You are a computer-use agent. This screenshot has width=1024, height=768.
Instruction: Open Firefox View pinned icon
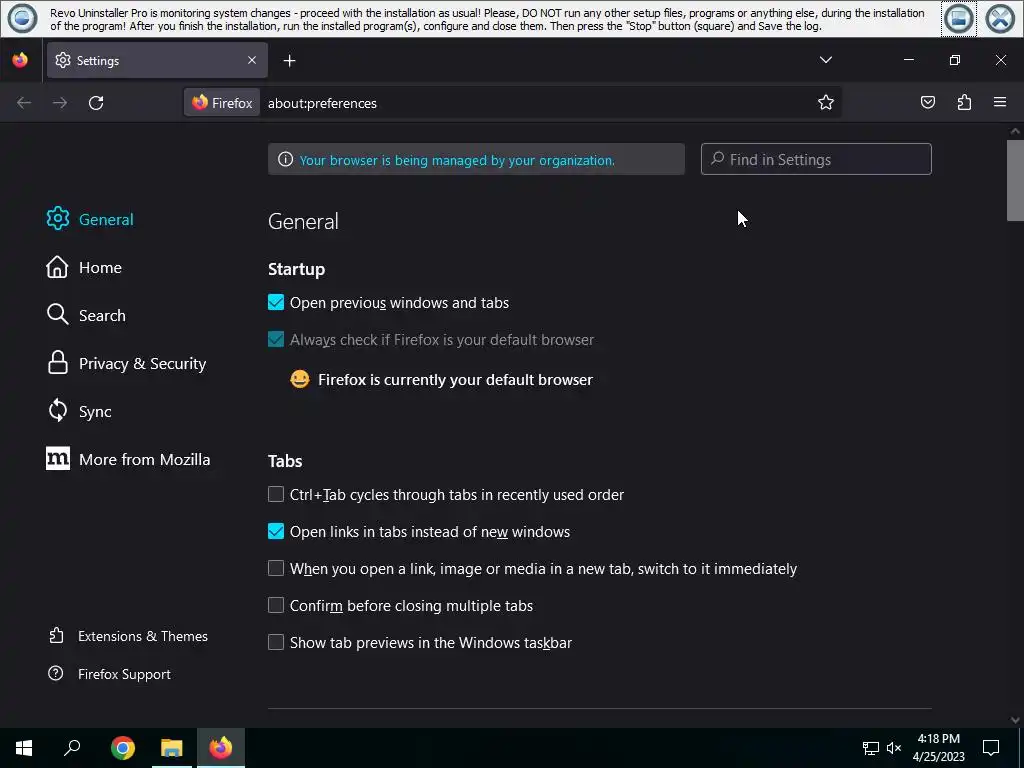pyautogui.click(x=20, y=61)
